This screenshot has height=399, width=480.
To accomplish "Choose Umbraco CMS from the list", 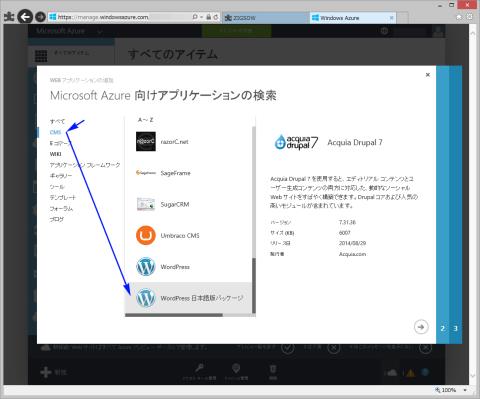I will tap(188, 236).
